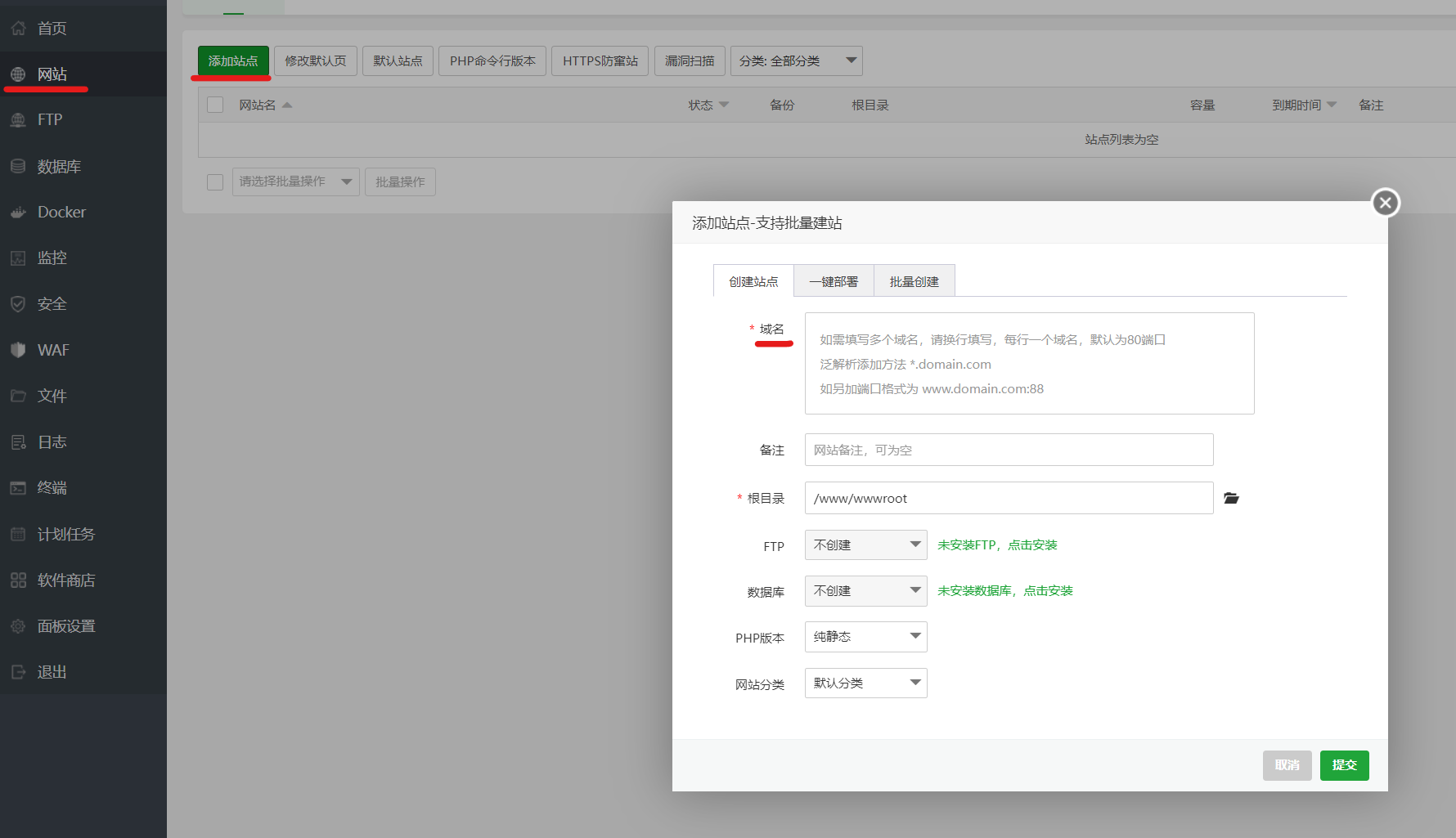
Task: Focus the 备注 input field
Action: tap(1009, 450)
